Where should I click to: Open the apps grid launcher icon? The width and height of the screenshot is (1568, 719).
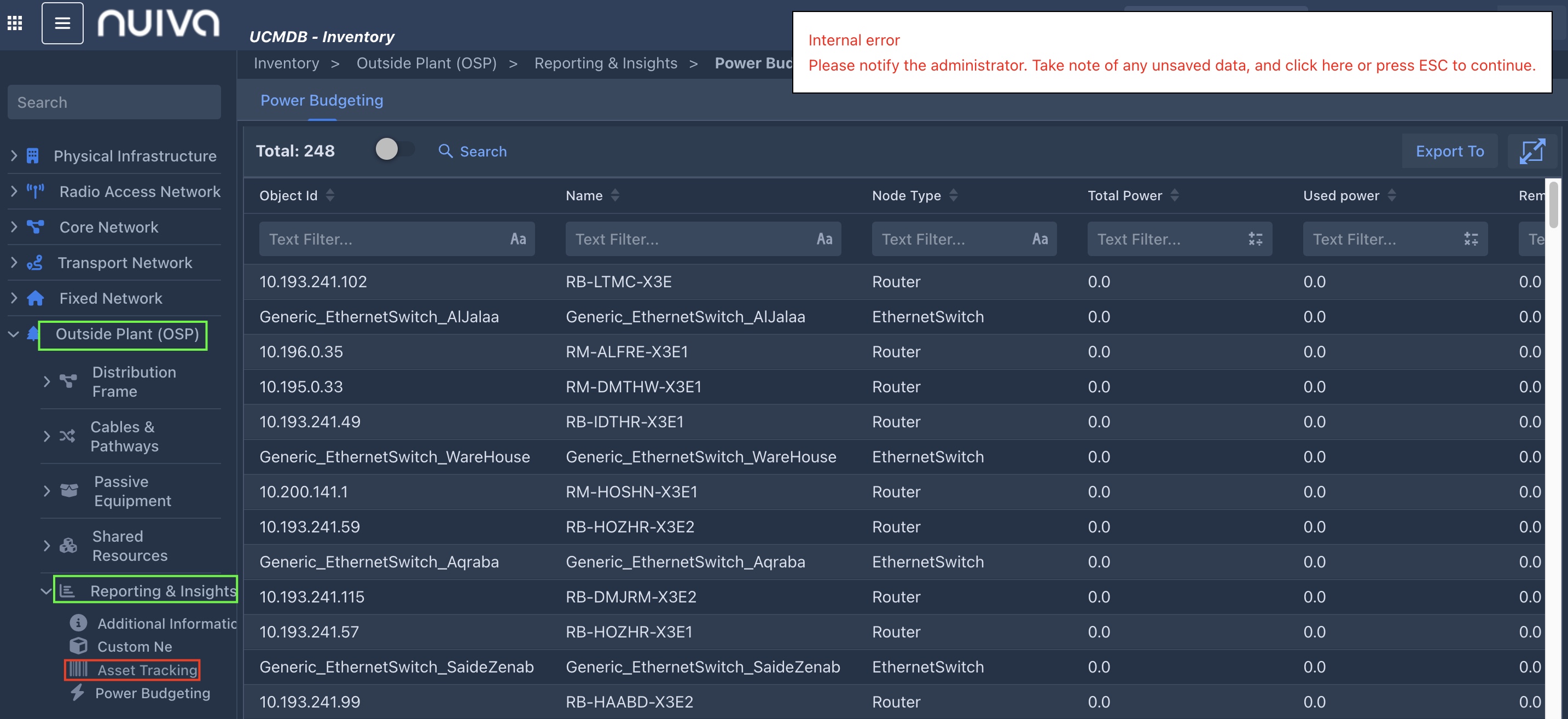15,23
